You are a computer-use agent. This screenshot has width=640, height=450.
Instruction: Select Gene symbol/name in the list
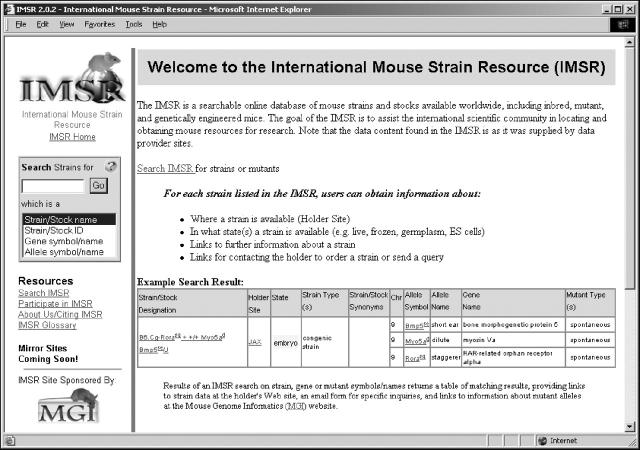tap(69, 241)
